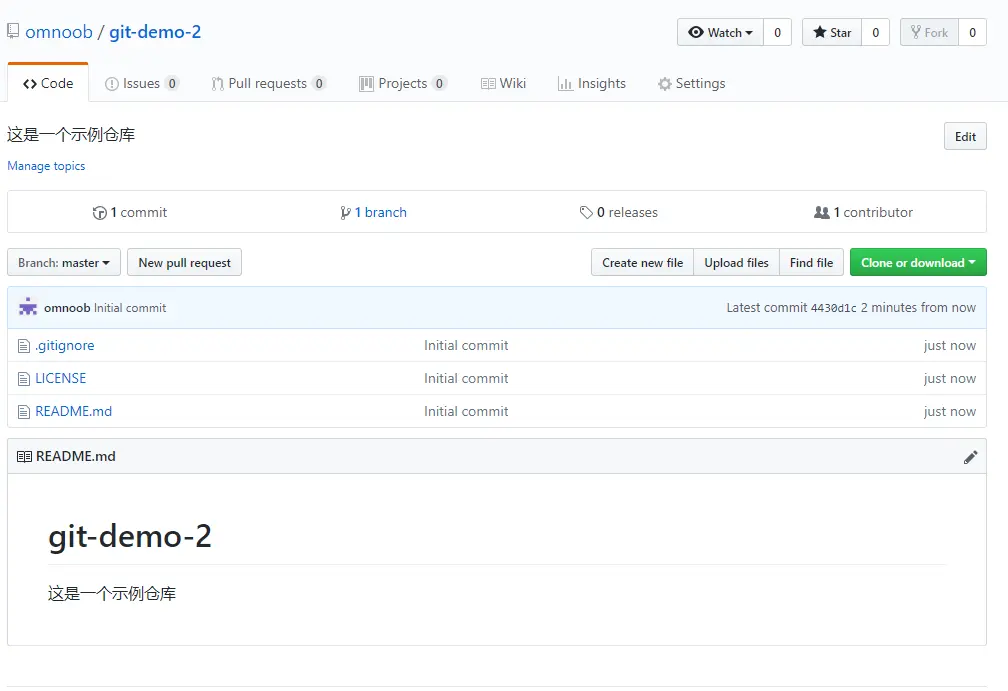Click the Issues exclamation icon
Screen dimensions: 1008x691
(112, 84)
